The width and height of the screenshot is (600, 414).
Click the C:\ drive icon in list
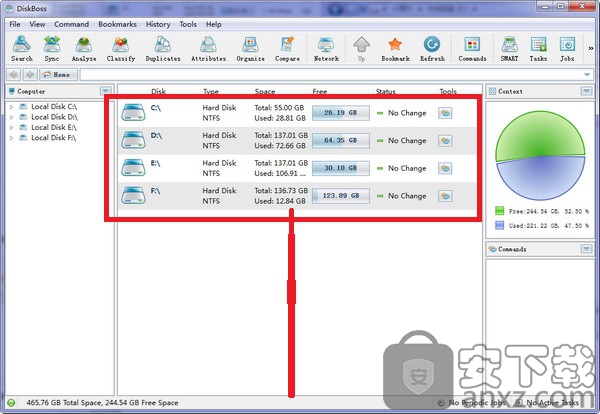point(133,113)
